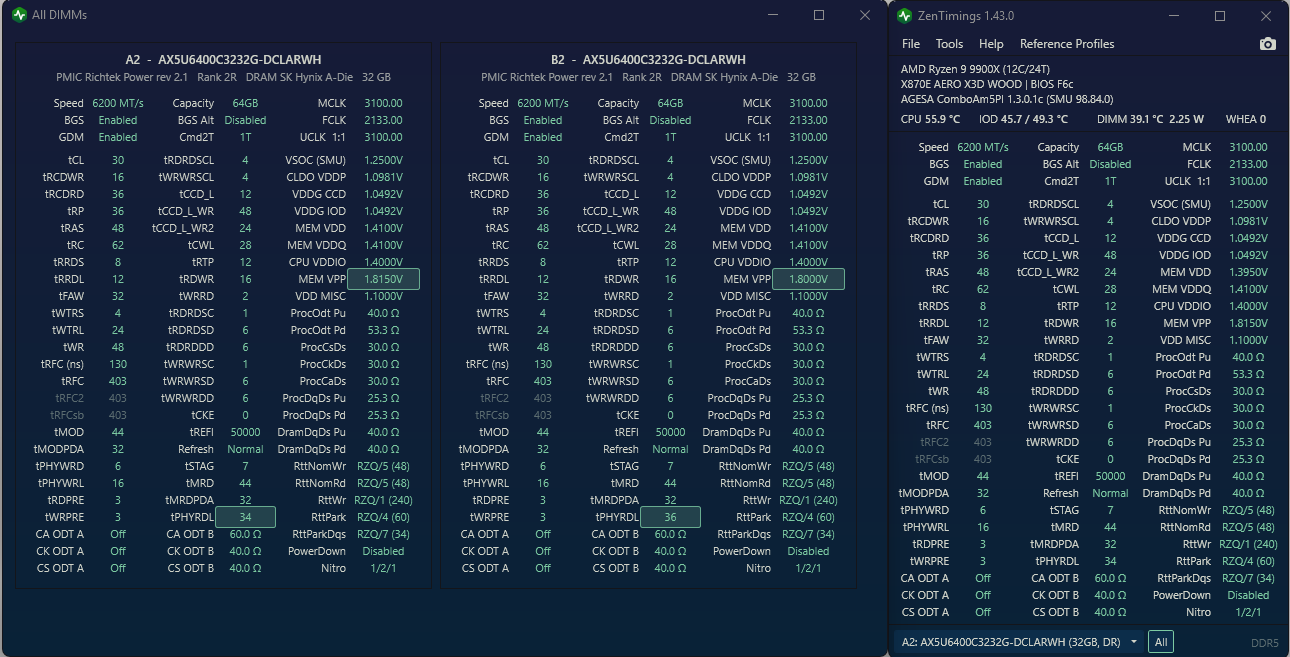Minimize the All DIMMs window

click(773, 15)
